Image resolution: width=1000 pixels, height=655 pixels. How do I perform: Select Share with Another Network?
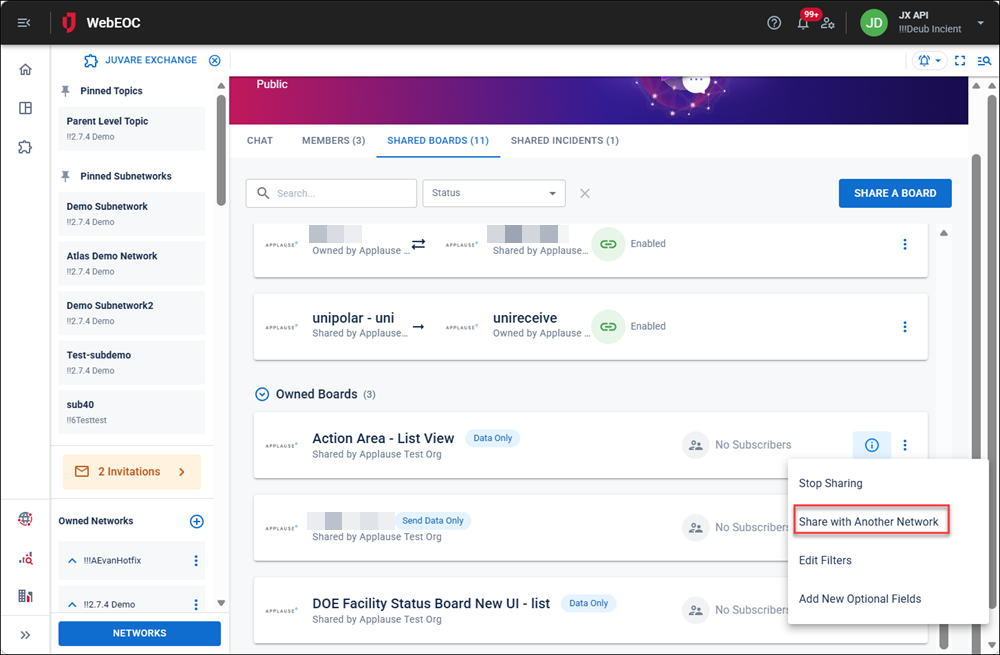click(x=871, y=522)
